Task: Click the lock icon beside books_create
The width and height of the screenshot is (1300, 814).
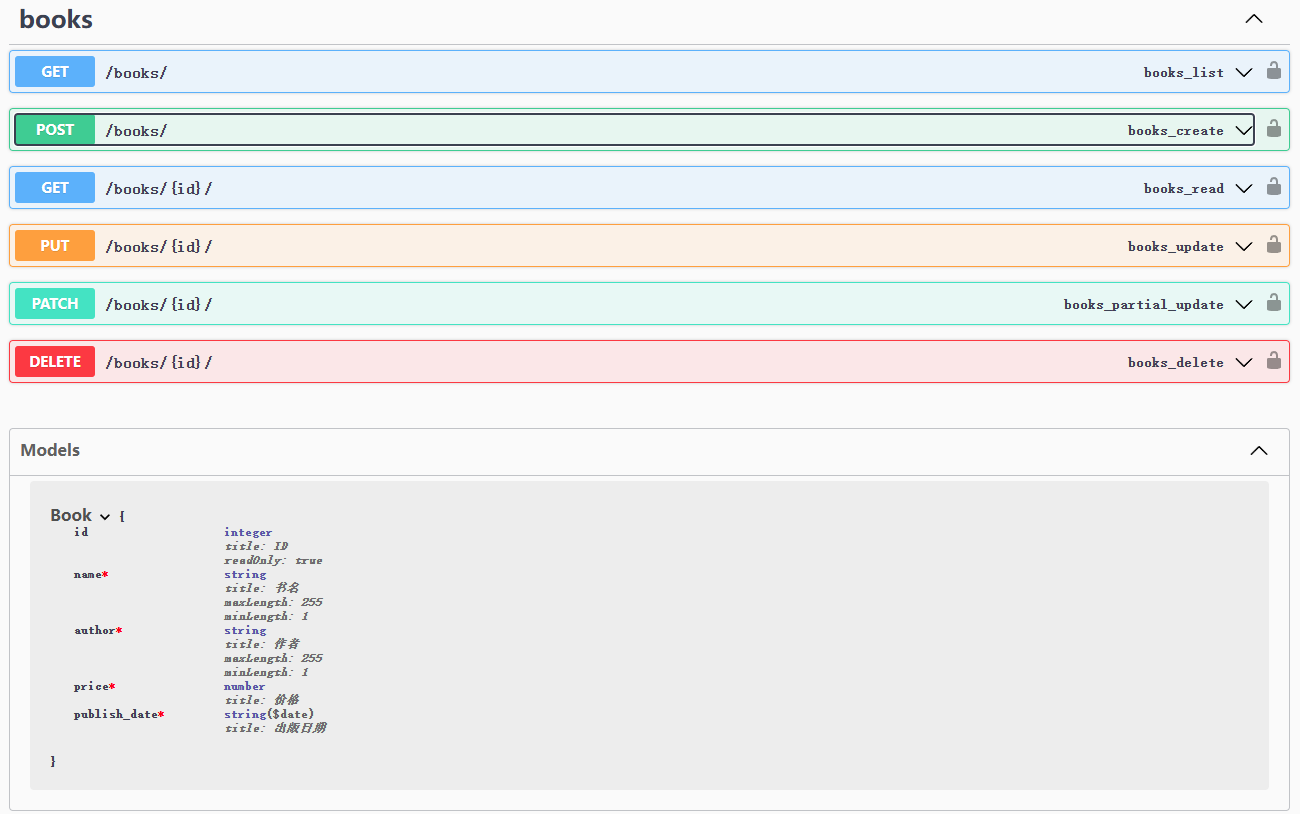Action: [1273, 129]
